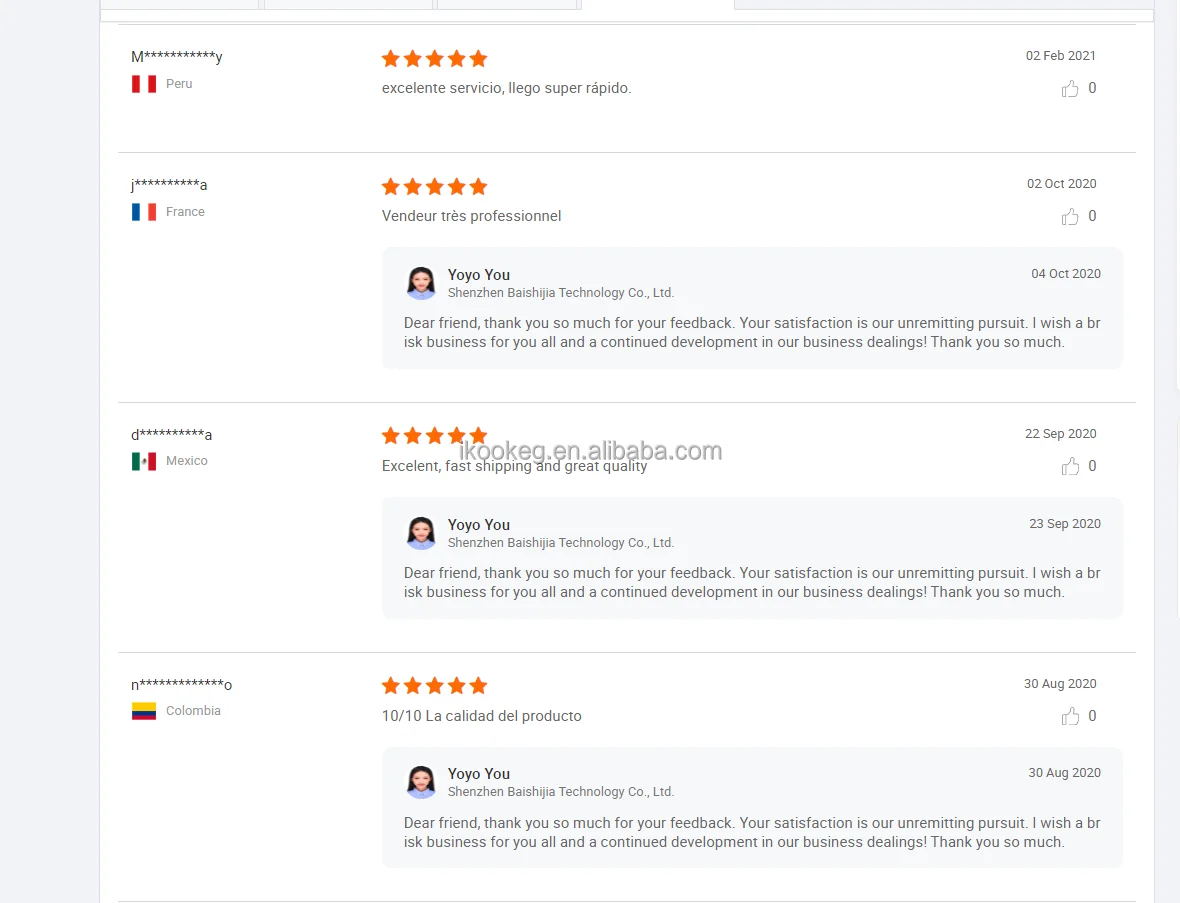The height and width of the screenshot is (903, 1180).
Task: Click Shenzhen Baishijia Technology in 23 Sep reply
Action: pos(561,543)
